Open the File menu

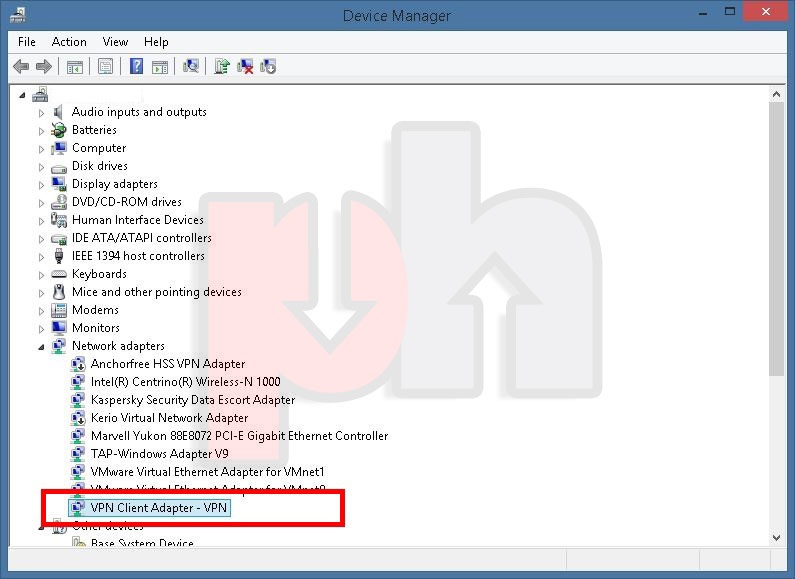click(x=26, y=42)
